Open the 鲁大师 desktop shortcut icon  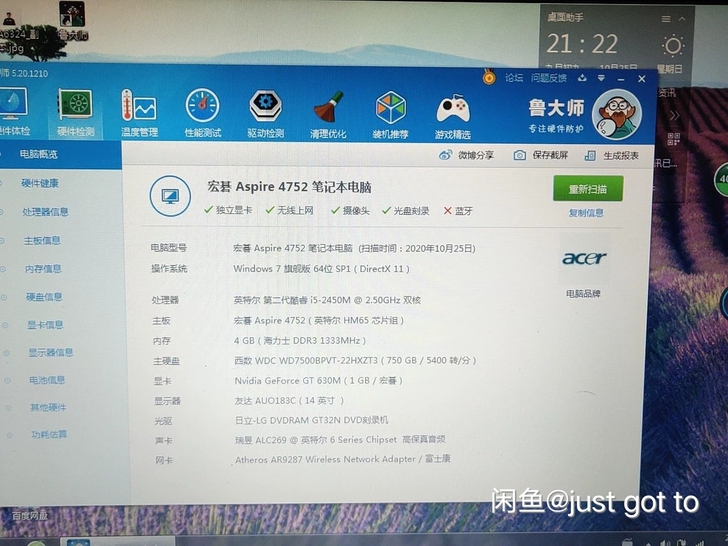[x=72, y=20]
